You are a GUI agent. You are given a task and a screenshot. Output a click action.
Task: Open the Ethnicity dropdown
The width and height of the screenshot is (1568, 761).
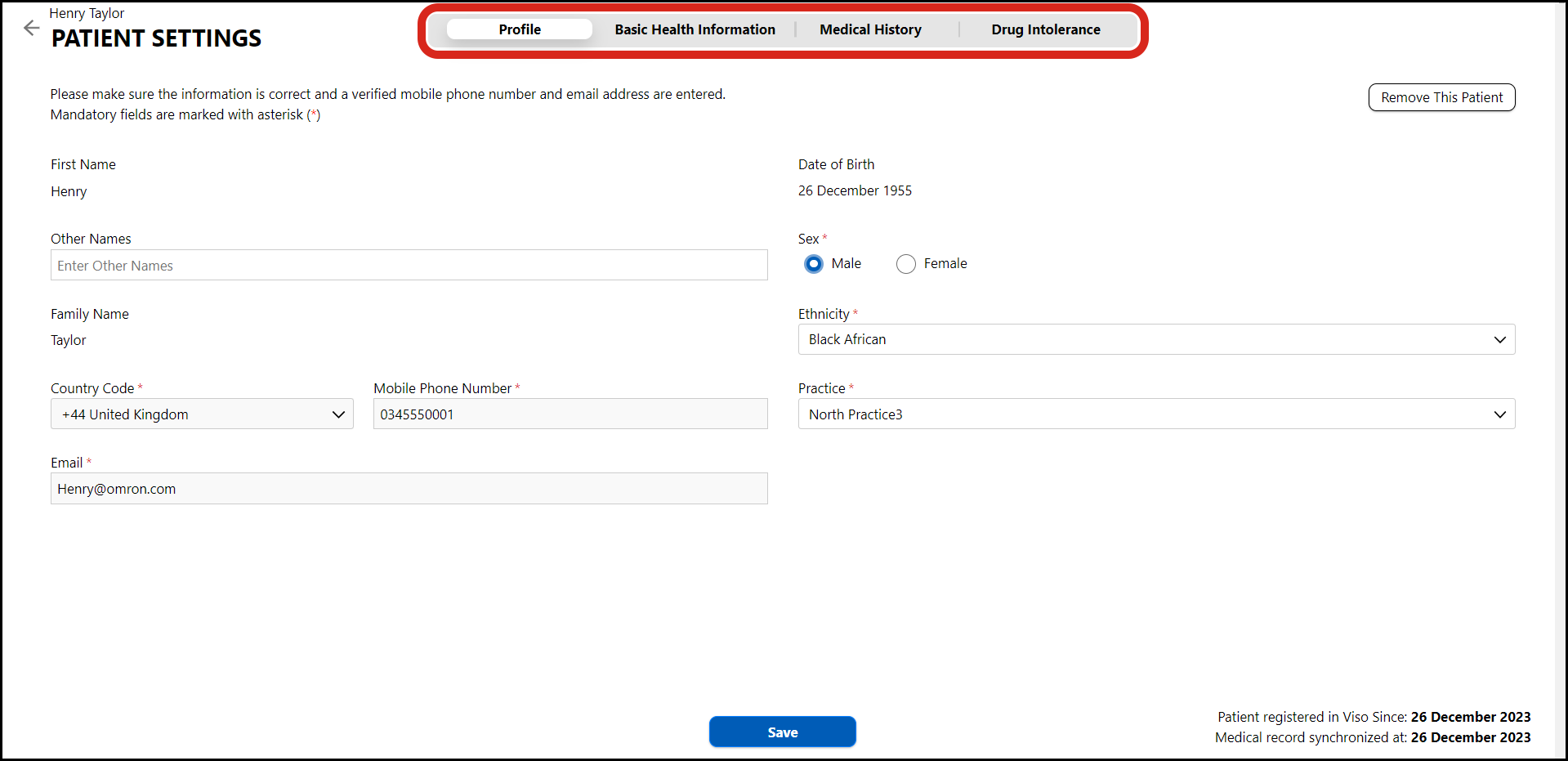pos(1155,339)
